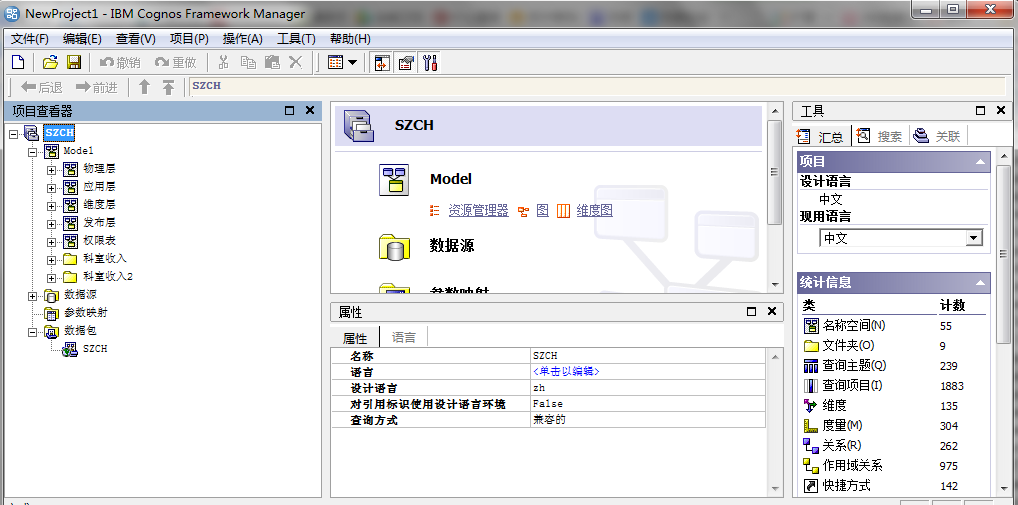This screenshot has height=505, width=1018.
Task: Open the 操作(A) menu
Action: point(243,39)
